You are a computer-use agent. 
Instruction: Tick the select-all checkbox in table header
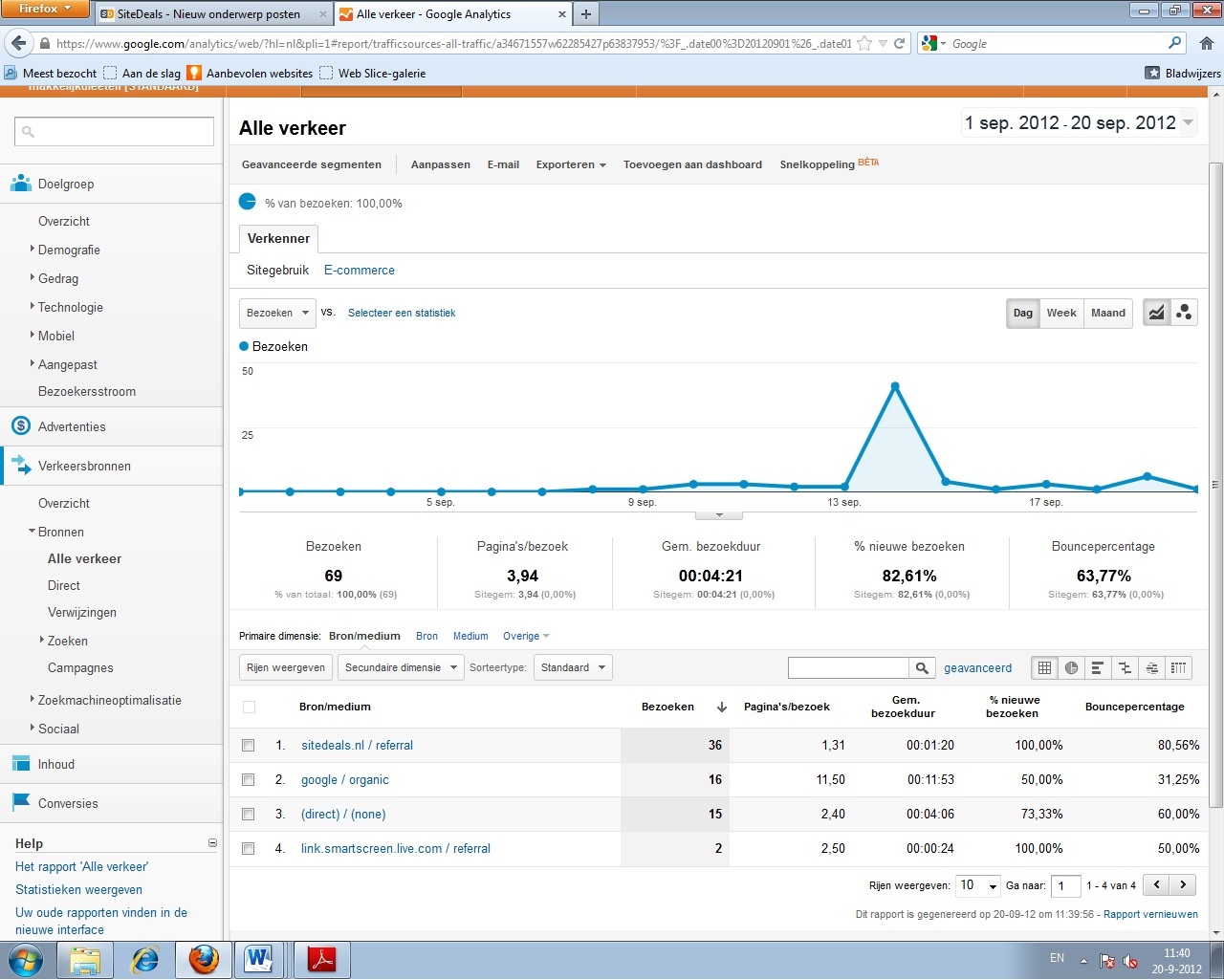click(x=249, y=708)
